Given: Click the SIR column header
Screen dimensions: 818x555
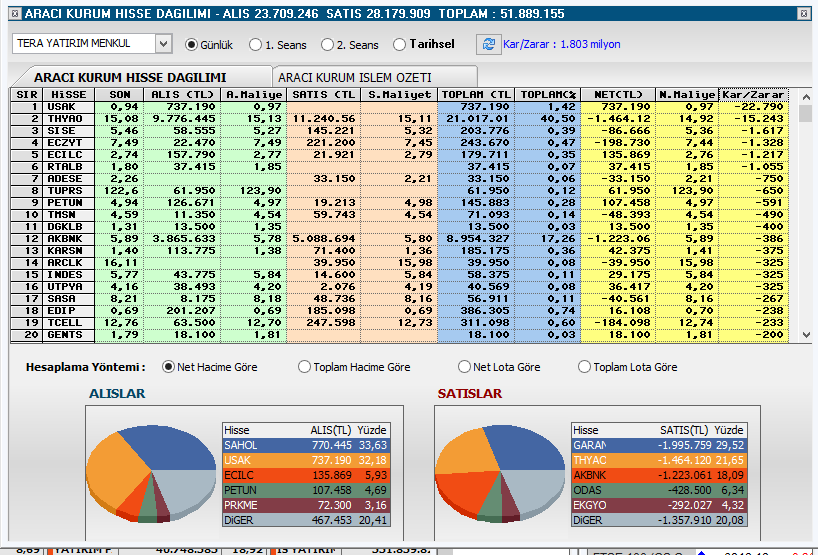Looking at the screenshot, I should point(27,94).
